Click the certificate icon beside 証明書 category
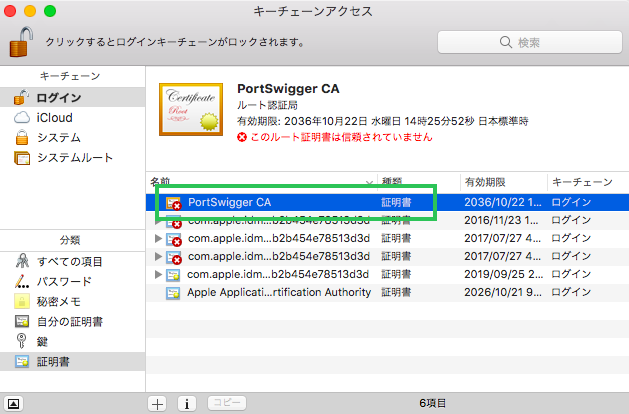 click(22, 361)
